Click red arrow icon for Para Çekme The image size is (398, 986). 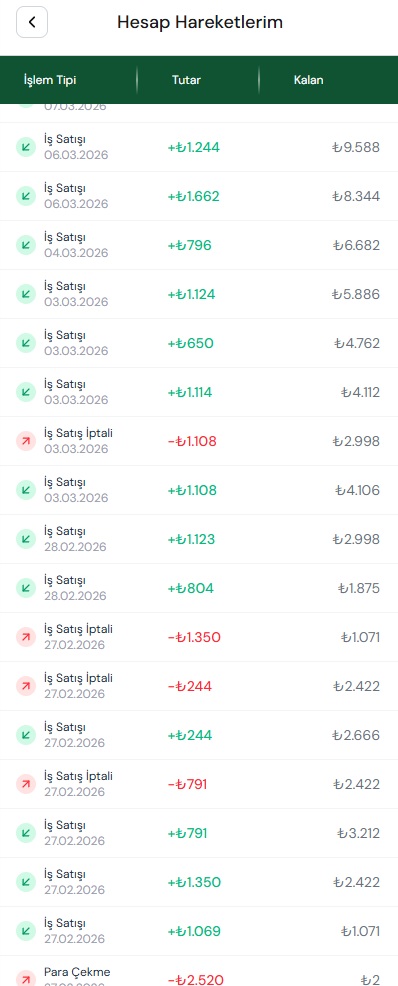(26, 978)
